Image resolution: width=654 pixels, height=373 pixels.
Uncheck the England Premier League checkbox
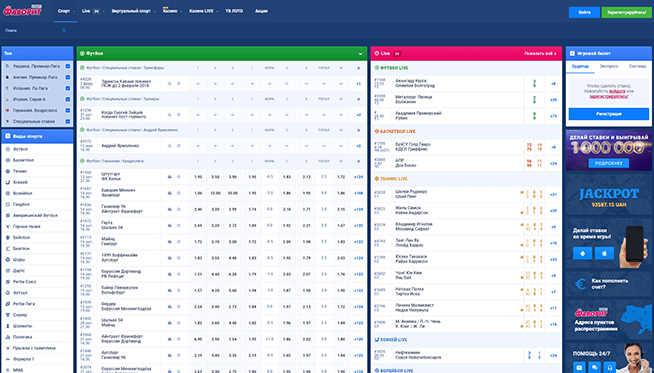click(68, 77)
